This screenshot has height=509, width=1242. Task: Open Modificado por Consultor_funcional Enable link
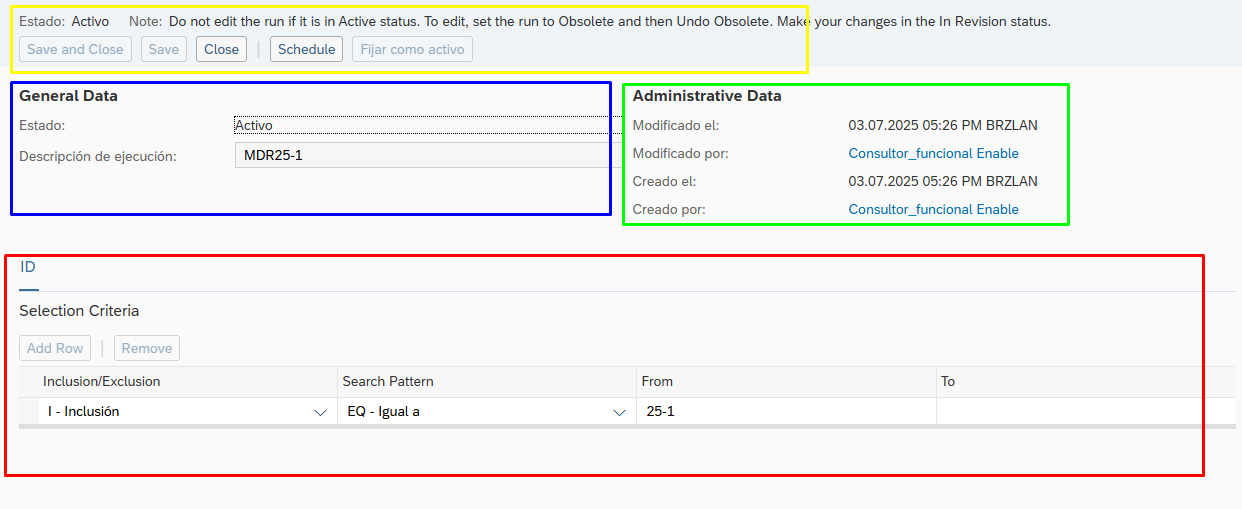(x=933, y=153)
